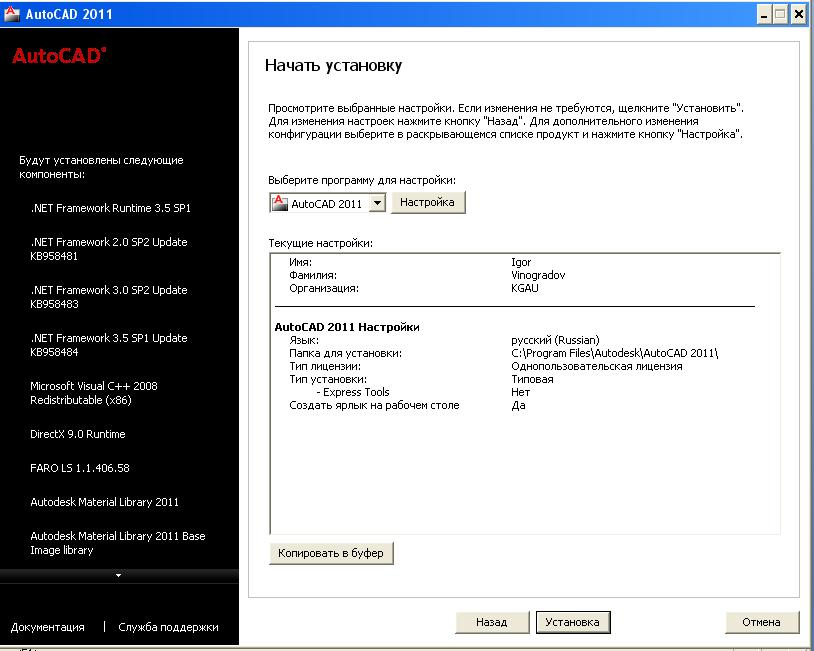Select FARO LS 1.1.406.58 component
This screenshot has width=814, height=651.
pos(80,468)
